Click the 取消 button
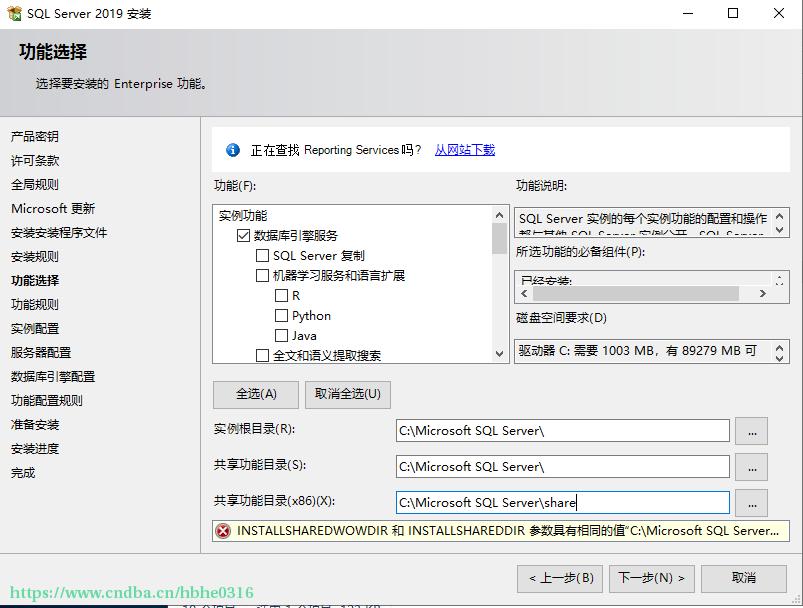 (744, 579)
